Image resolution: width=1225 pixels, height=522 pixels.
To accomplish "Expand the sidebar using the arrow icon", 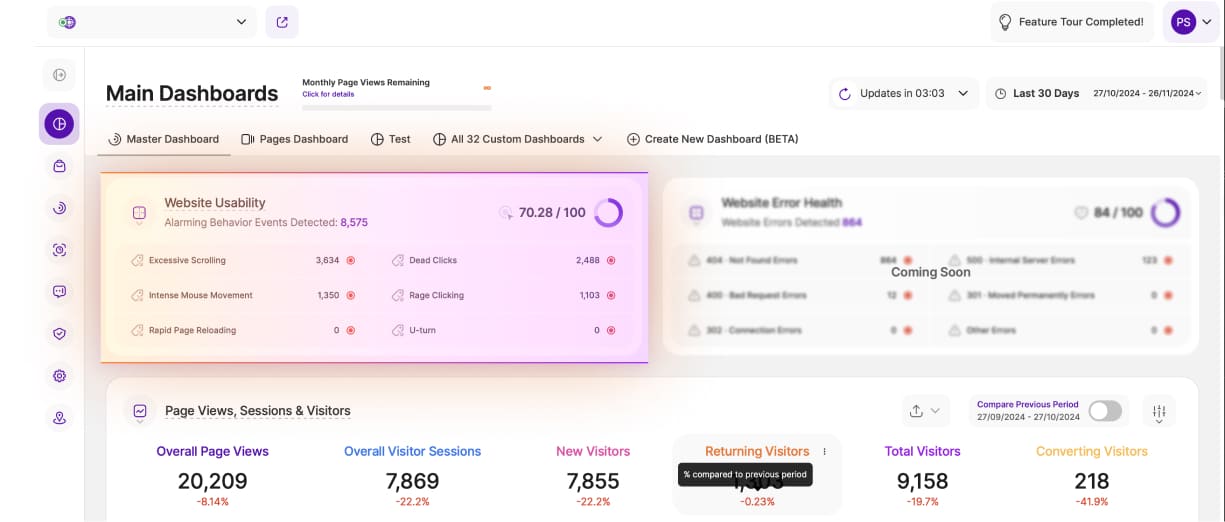I will click(59, 75).
